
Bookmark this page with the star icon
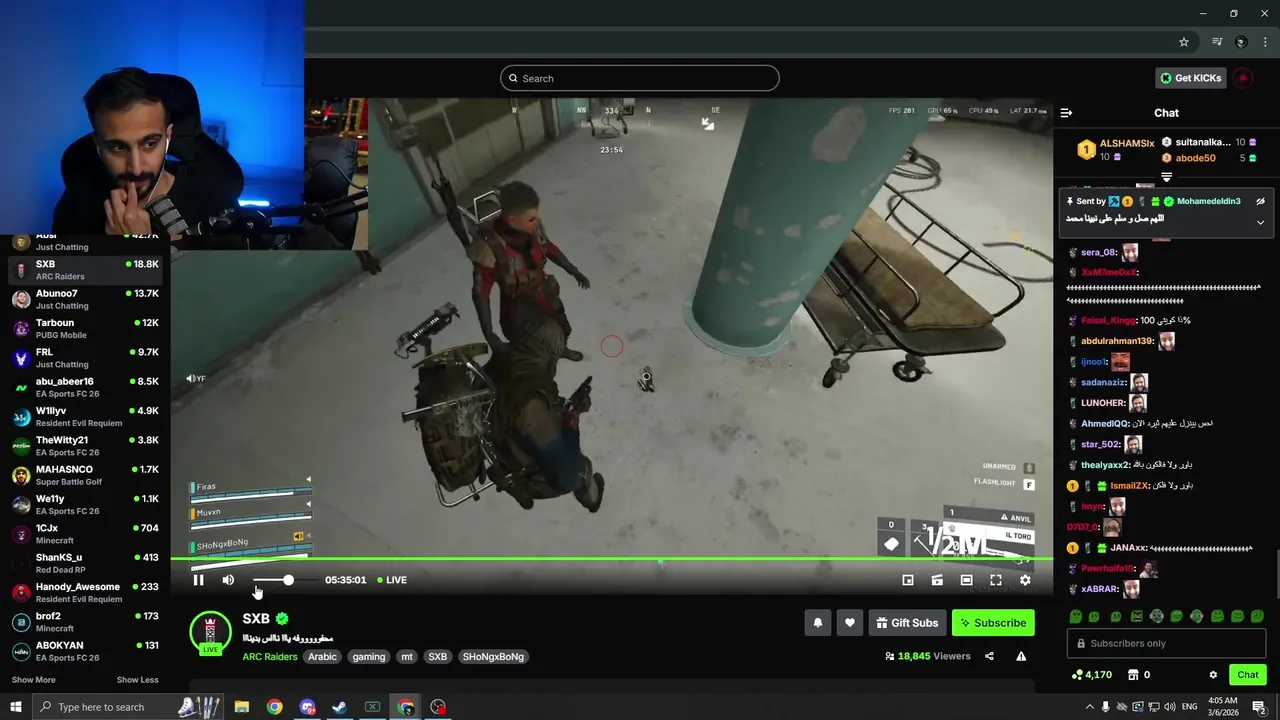(1184, 42)
